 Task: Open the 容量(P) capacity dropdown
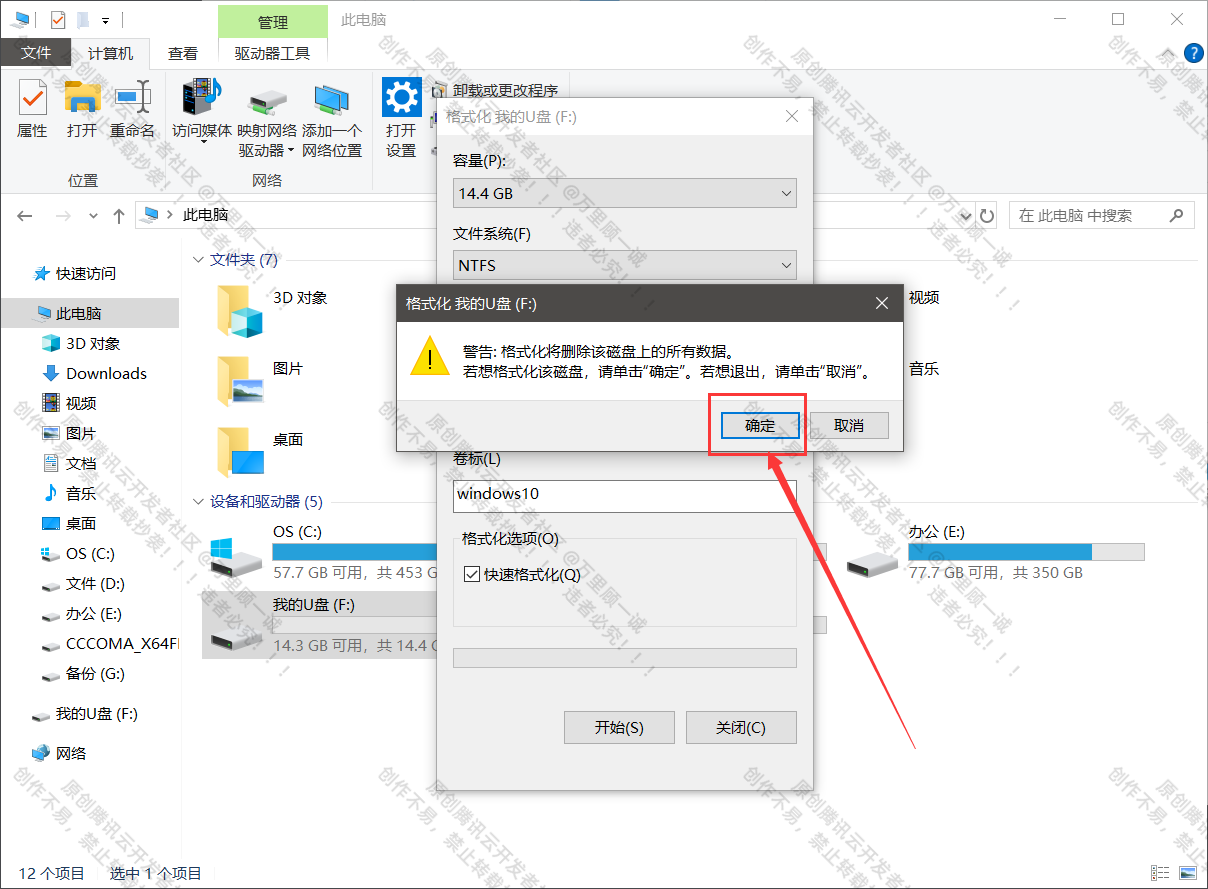pos(787,193)
